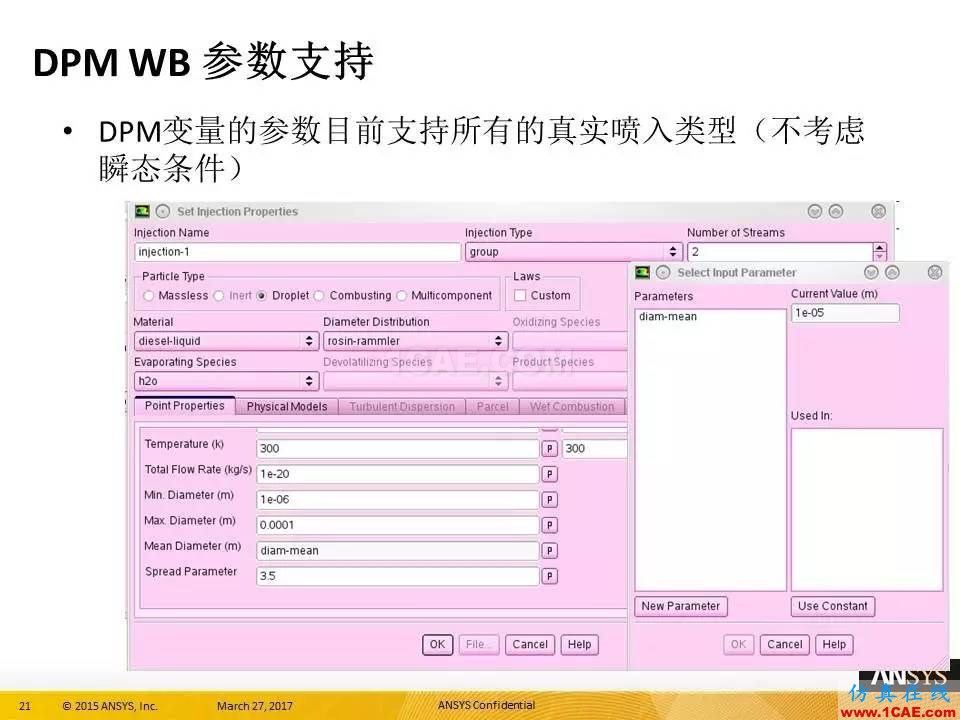Open the Devolatilizing Species dropdown
This screenshot has width=960, height=720.
pyautogui.click(x=415, y=381)
